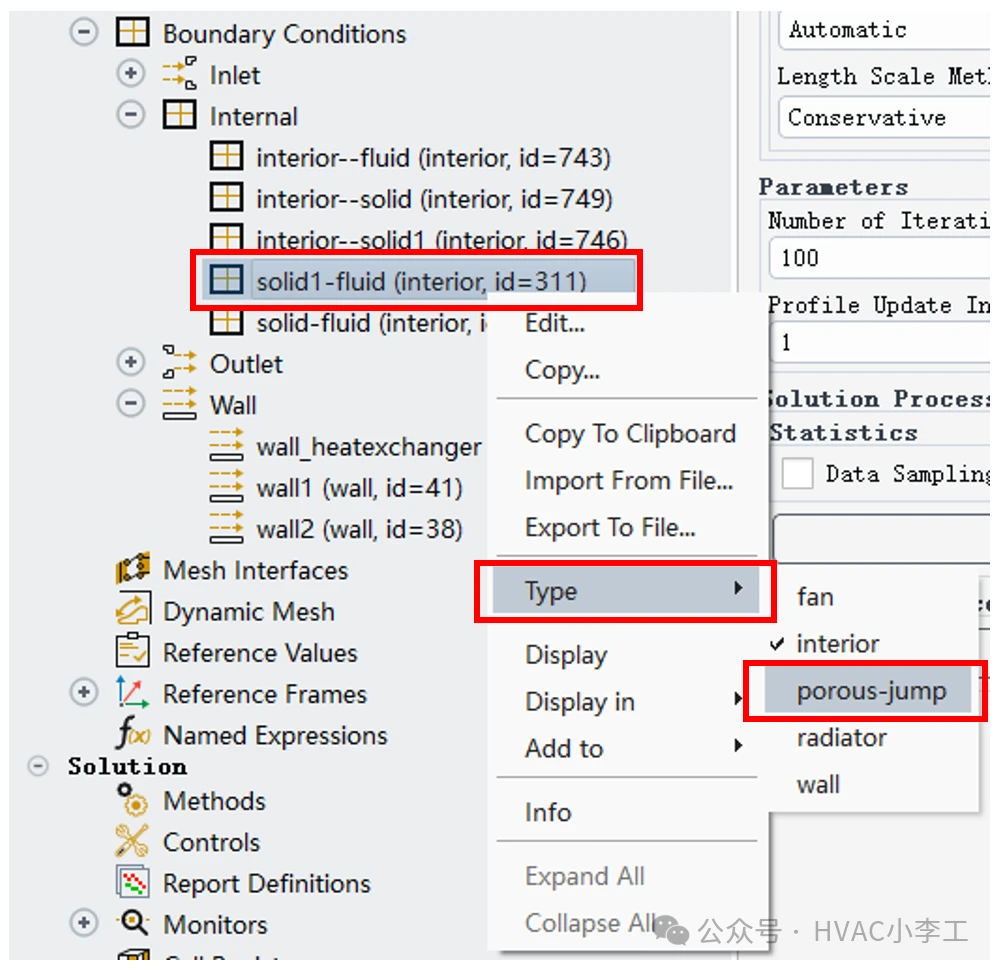Select Copy To Clipboard menu entry
1000x971 pixels.
point(630,434)
